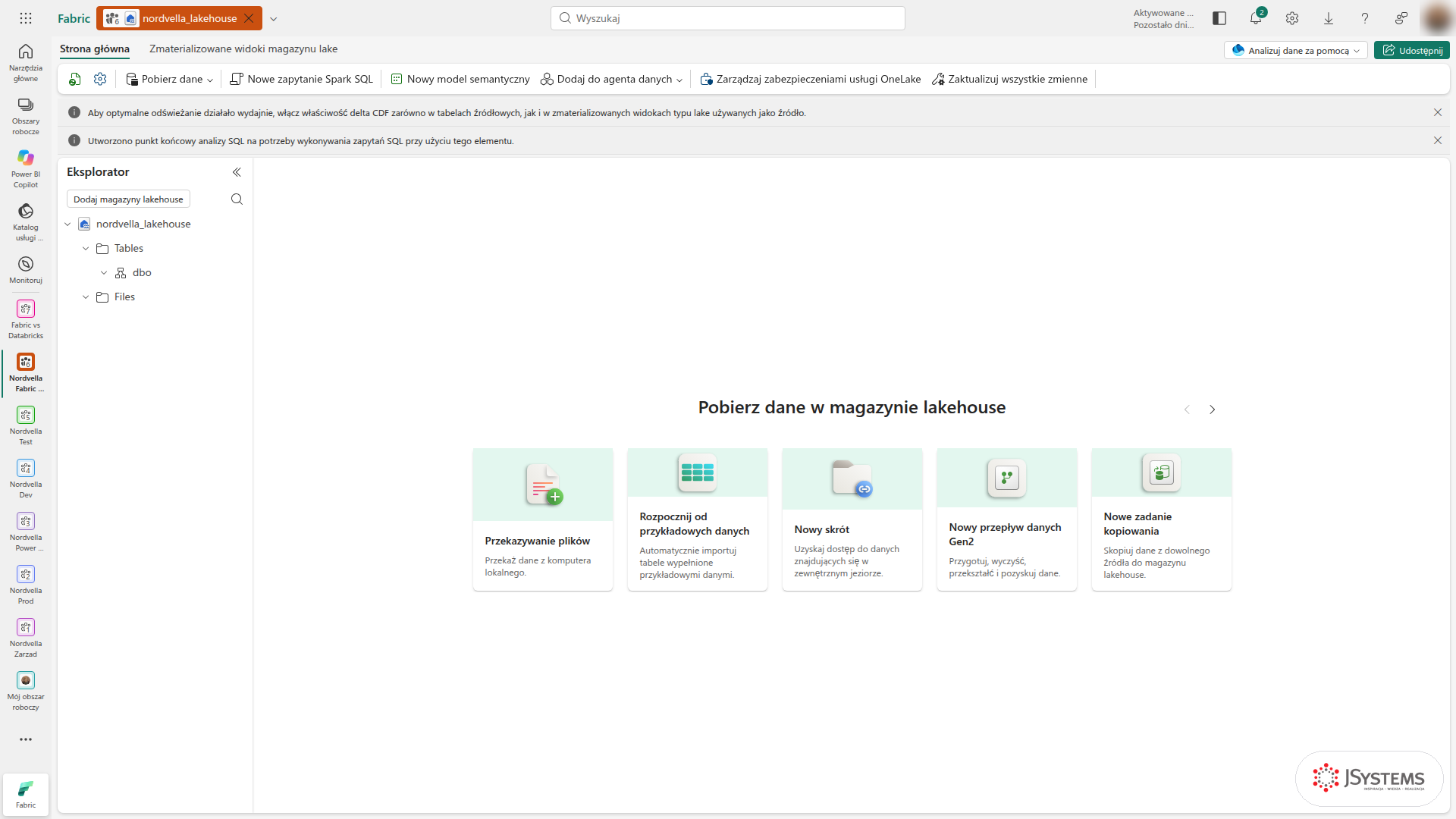The width and height of the screenshot is (1456, 819).
Task: Click the download arrow icon
Action: click(x=1329, y=18)
